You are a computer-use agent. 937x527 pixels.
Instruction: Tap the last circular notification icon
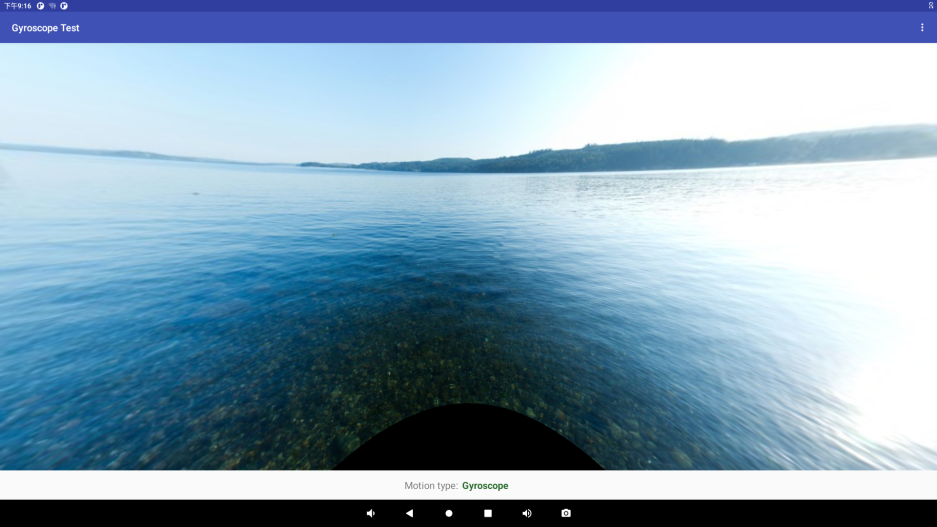pyautogui.click(x=64, y=6)
